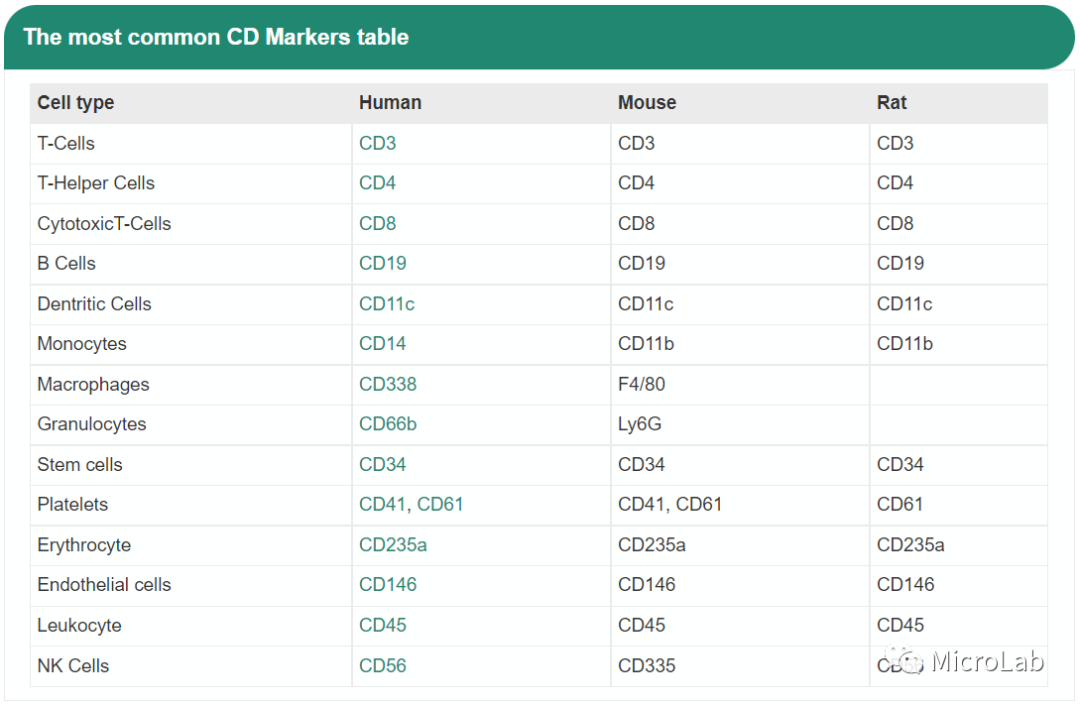Image resolution: width=1080 pixels, height=706 pixels.
Task: Select the Mouse column header
Action: pos(647,103)
